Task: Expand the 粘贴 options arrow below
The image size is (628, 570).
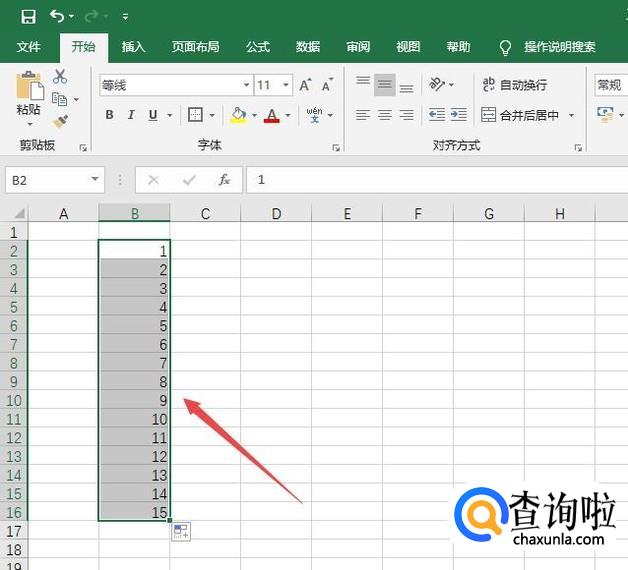Action: [x=30, y=124]
